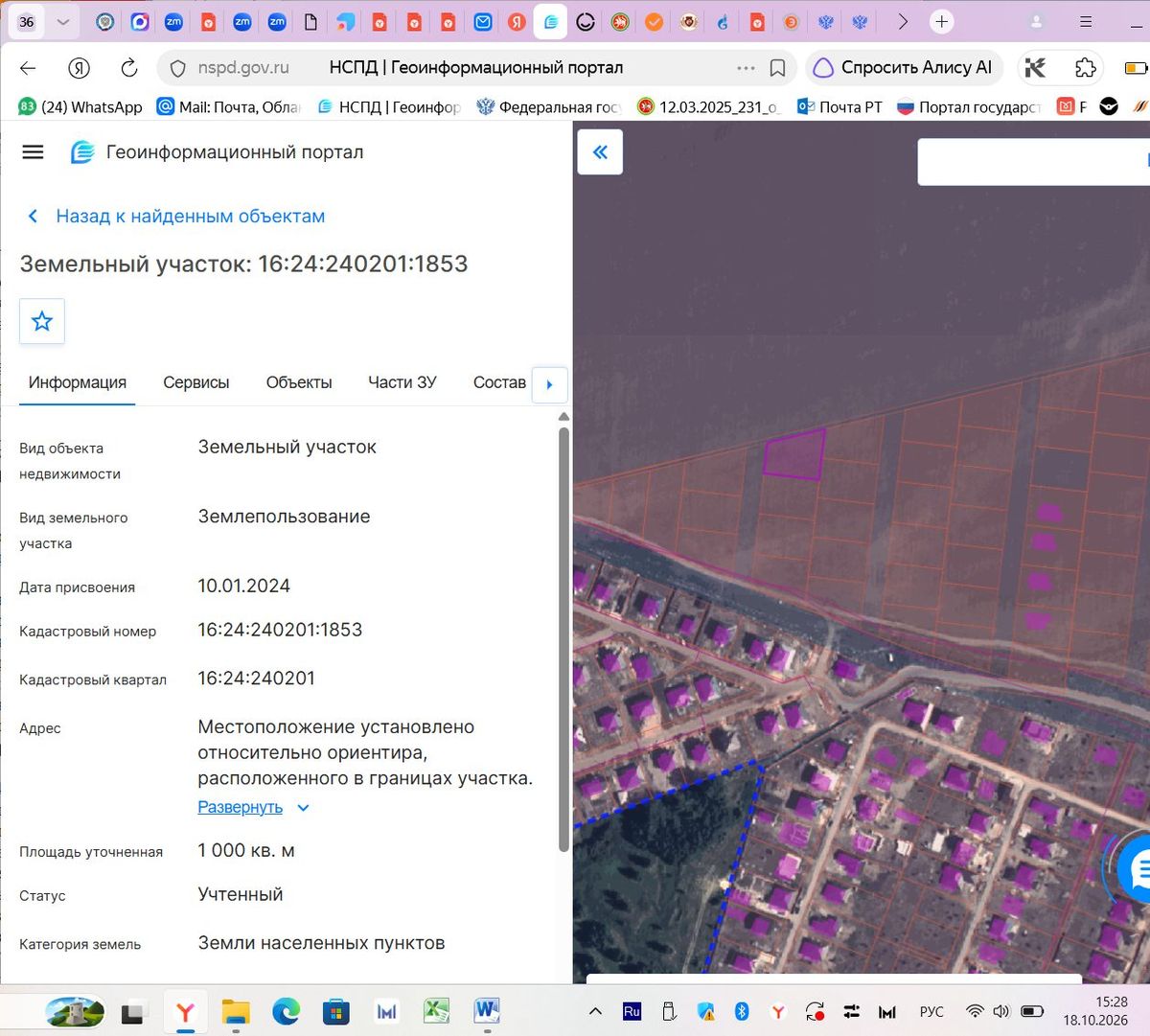The width and height of the screenshot is (1150, 1036).
Task: Expand the tab list dropdown chevron
Action: [x=63, y=21]
